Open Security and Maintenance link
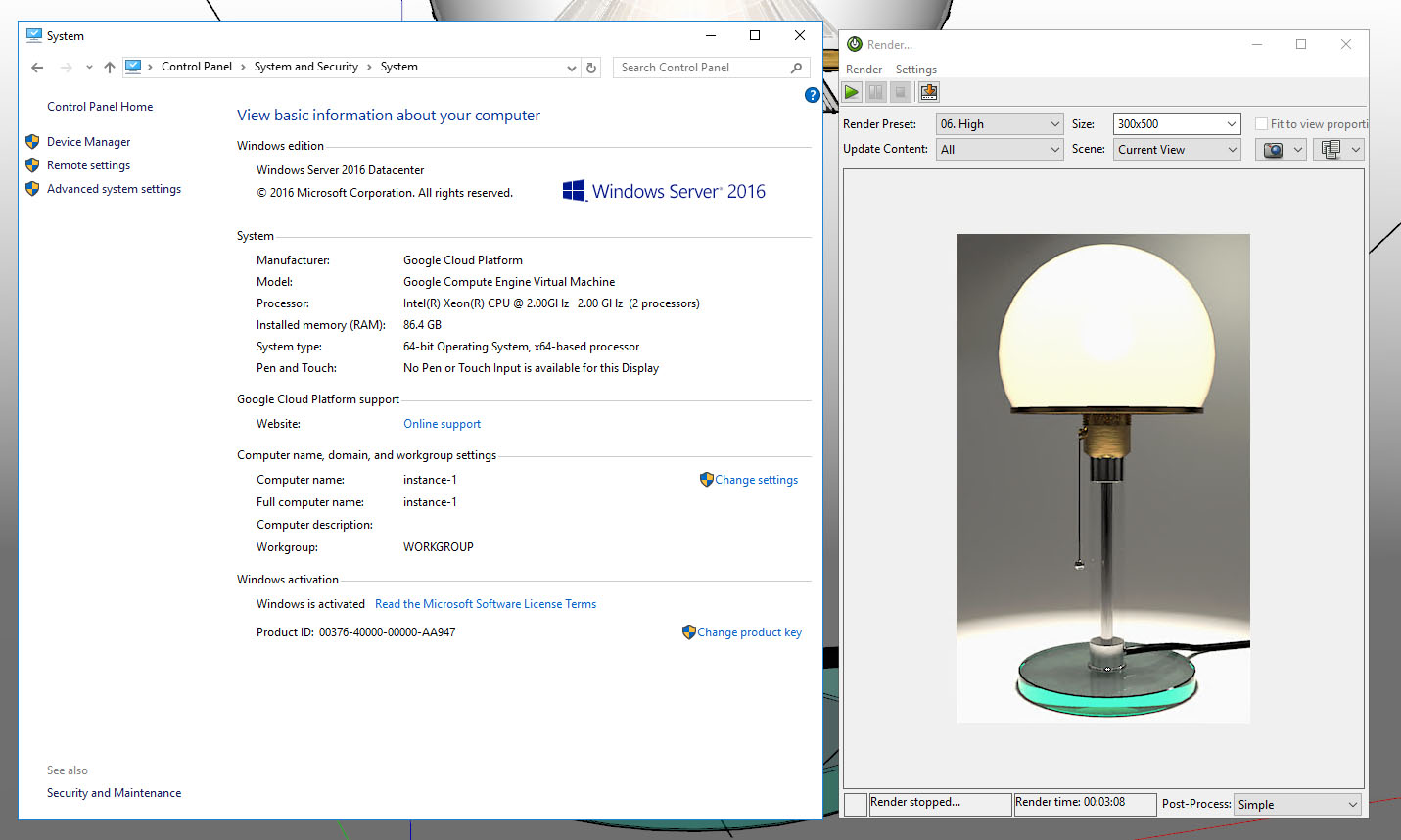1401x840 pixels. (x=114, y=793)
